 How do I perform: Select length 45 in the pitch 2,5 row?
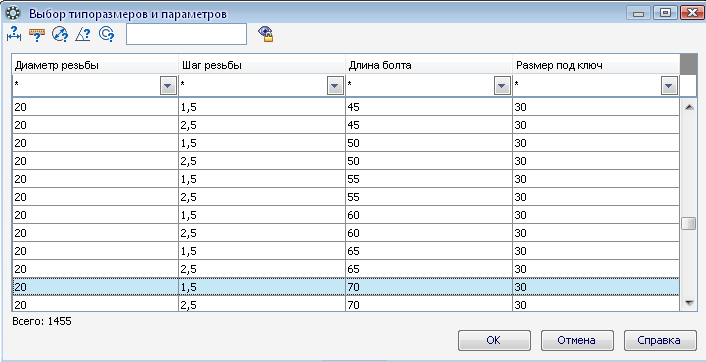pyautogui.click(x=429, y=125)
